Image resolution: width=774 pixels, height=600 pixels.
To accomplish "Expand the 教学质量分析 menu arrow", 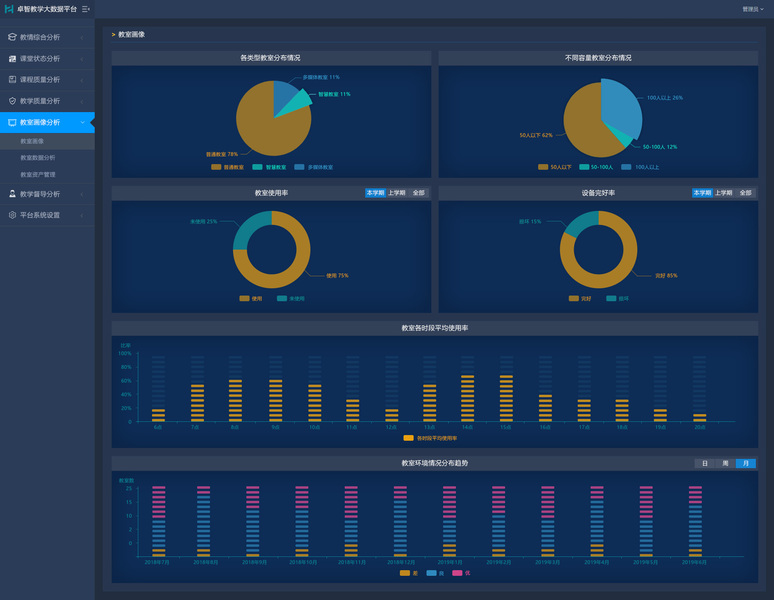I will click(x=82, y=101).
